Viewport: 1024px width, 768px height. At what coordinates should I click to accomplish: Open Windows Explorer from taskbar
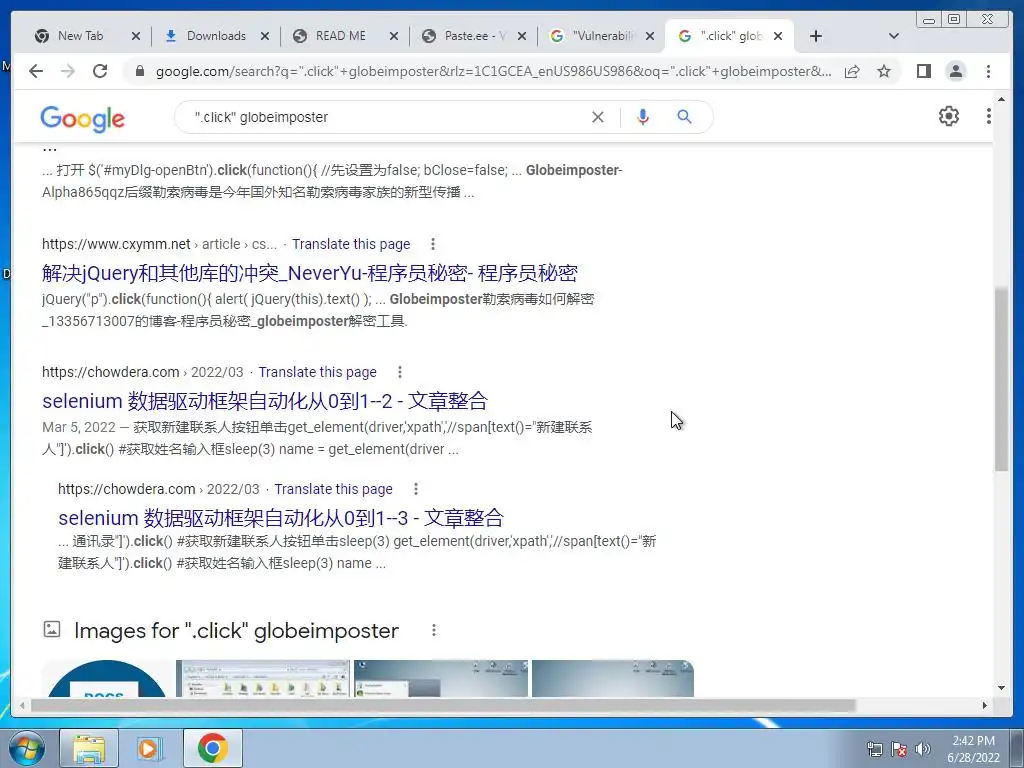click(89, 748)
